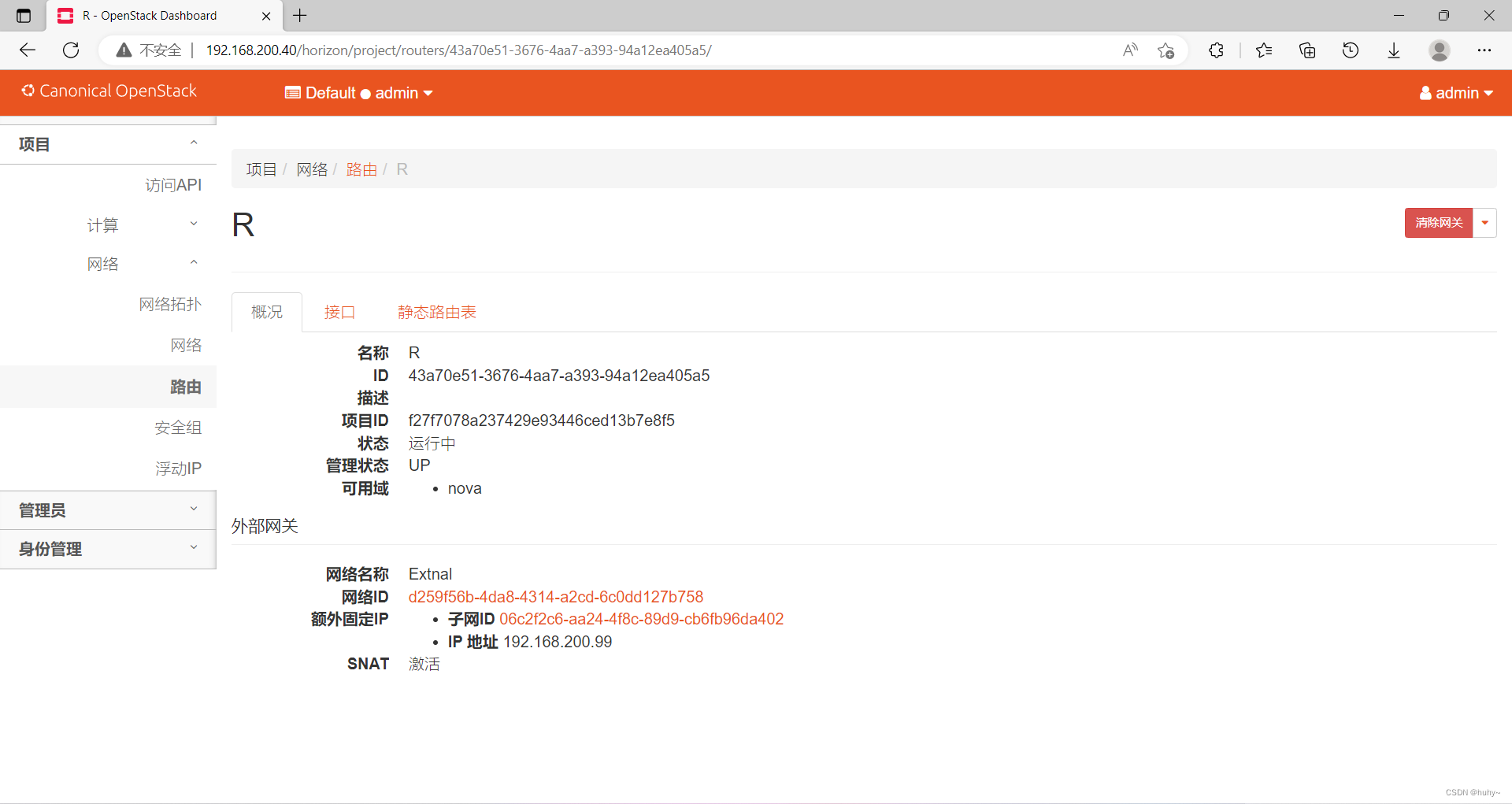Viewport: 1512px width, 804px height.
Task: Select 路由 in the sidebar
Action: (x=108, y=387)
